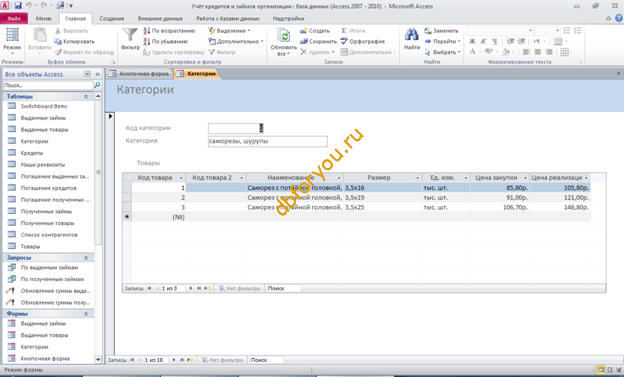Open Код товара column dropdown arrow
The height and width of the screenshot is (377, 624).
pyautogui.click(x=181, y=178)
